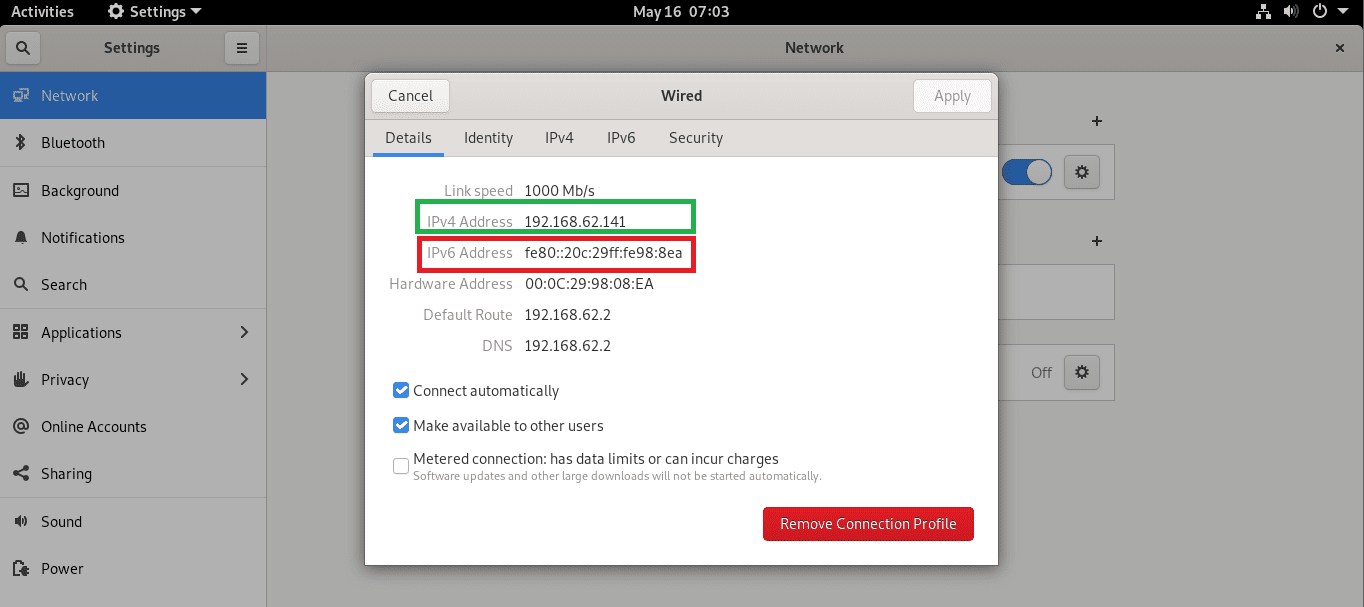Enable the Metered connection option
The image size is (1364, 607).
click(x=401, y=465)
